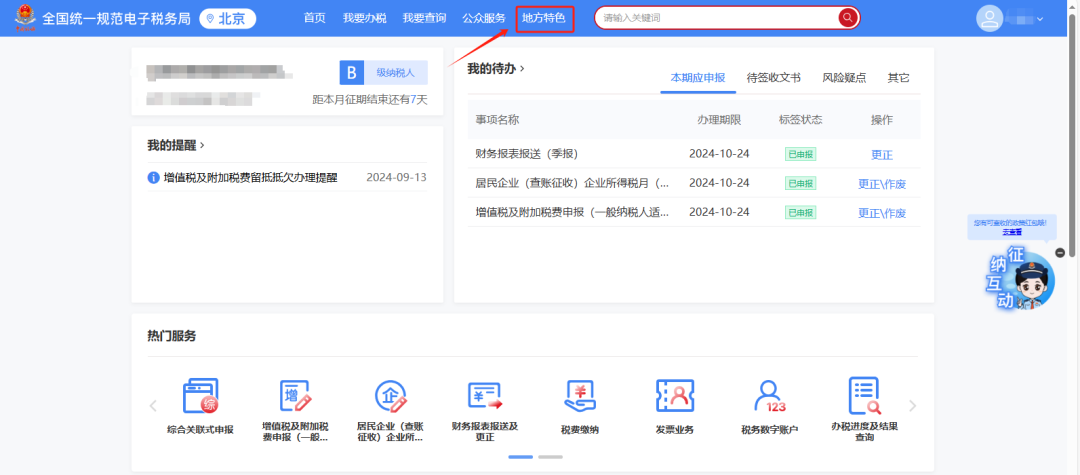Open 综合关联式申报 service icon
The image size is (1080, 475).
[x=200, y=396]
